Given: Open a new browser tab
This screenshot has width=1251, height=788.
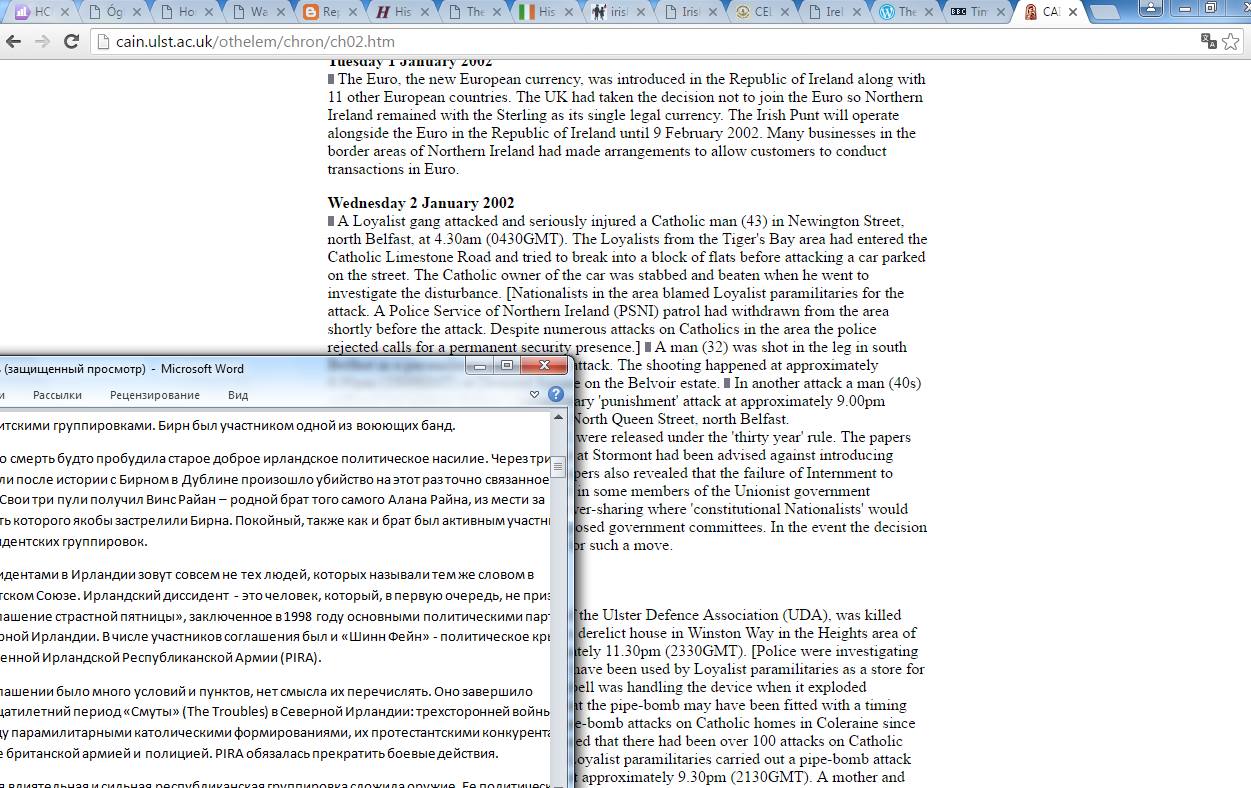Looking at the screenshot, I should pos(1104,12).
